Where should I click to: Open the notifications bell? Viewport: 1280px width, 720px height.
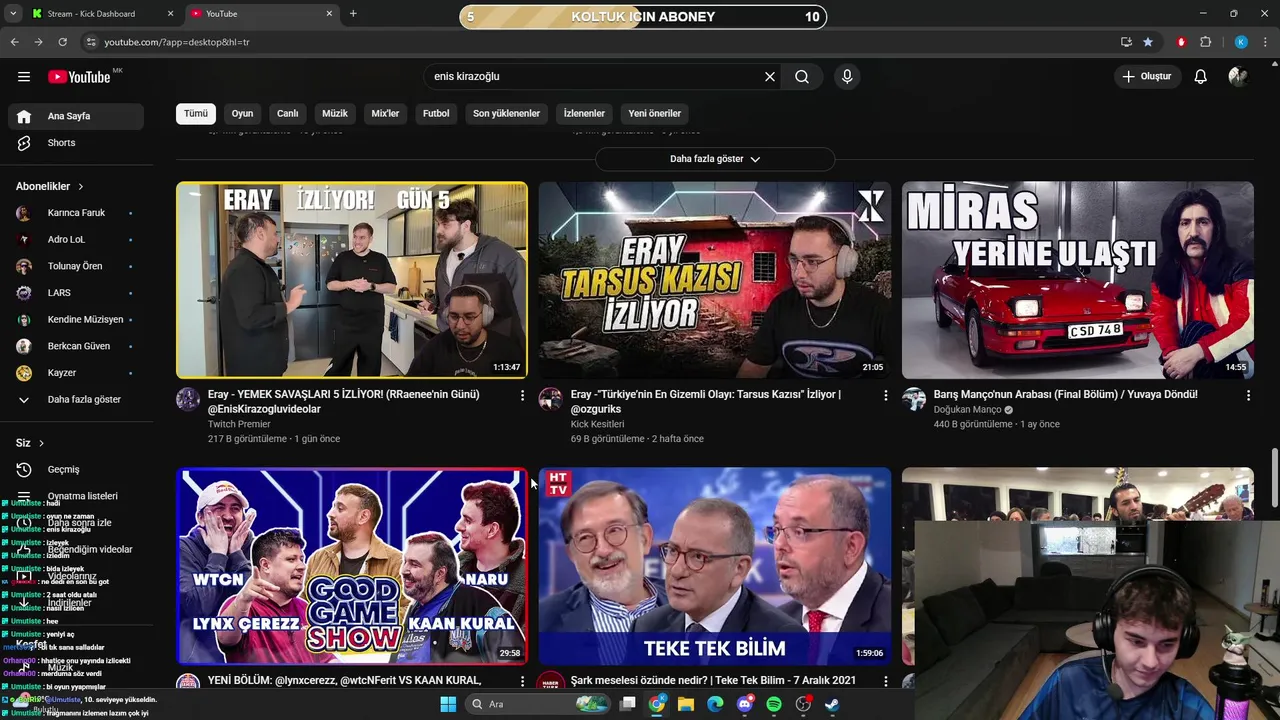tap(1201, 77)
